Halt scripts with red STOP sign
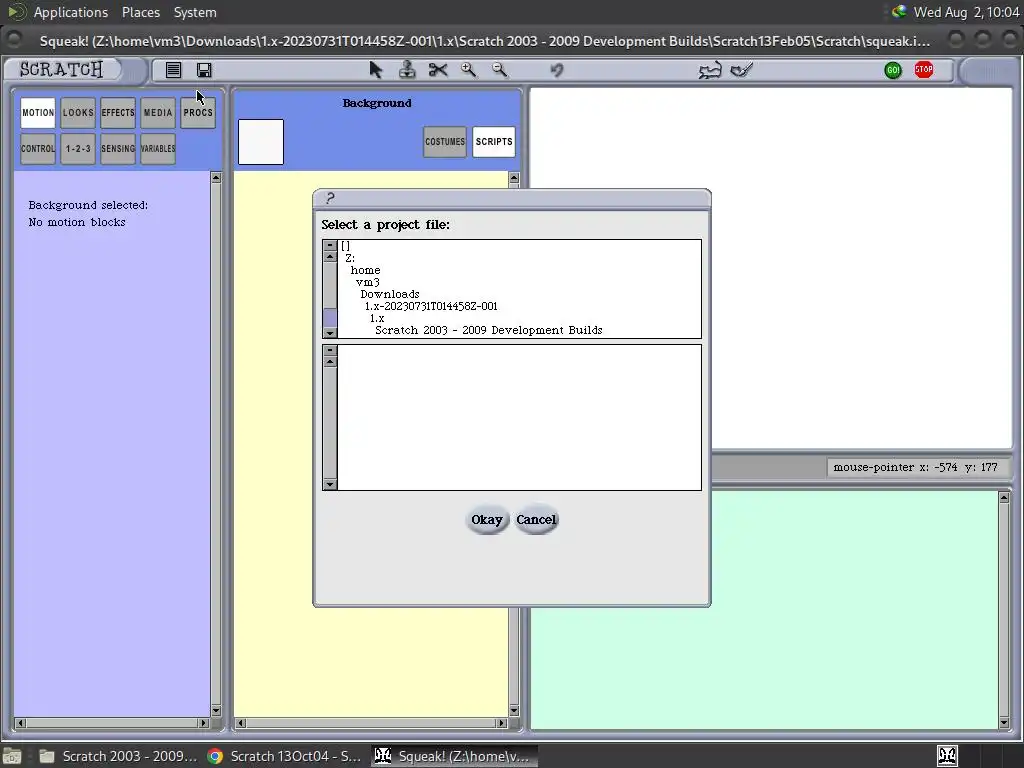This screenshot has height=768, width=1024. tap(923, 69)
